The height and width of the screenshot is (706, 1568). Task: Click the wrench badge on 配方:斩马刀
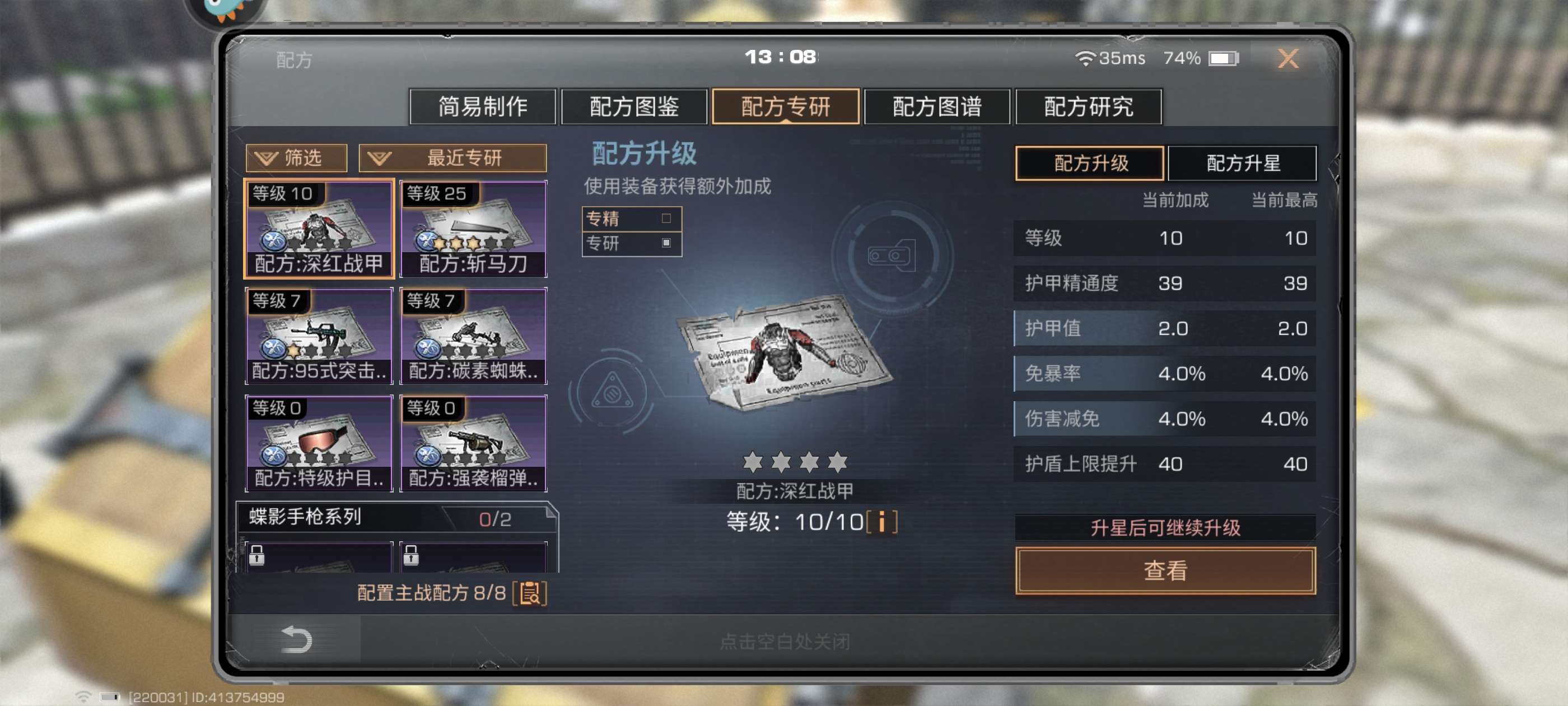[428, 241]
